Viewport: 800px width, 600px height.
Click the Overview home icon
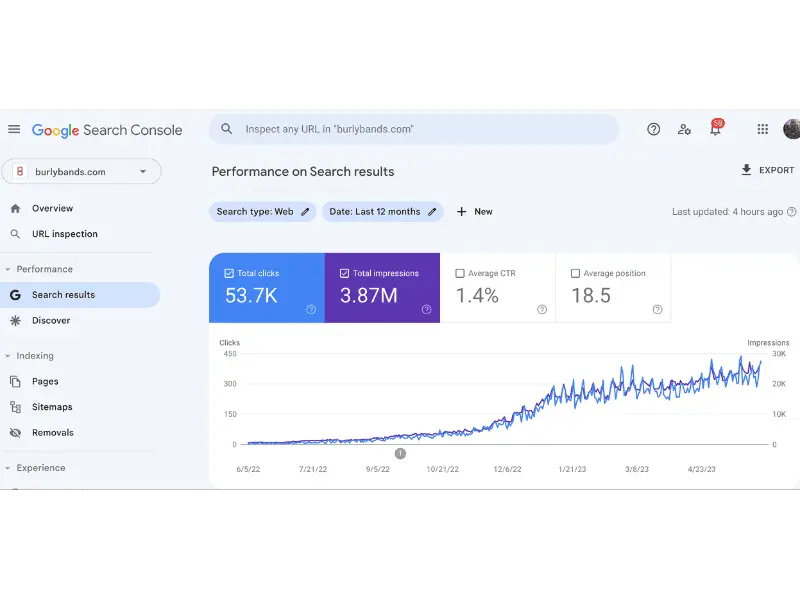15,208
